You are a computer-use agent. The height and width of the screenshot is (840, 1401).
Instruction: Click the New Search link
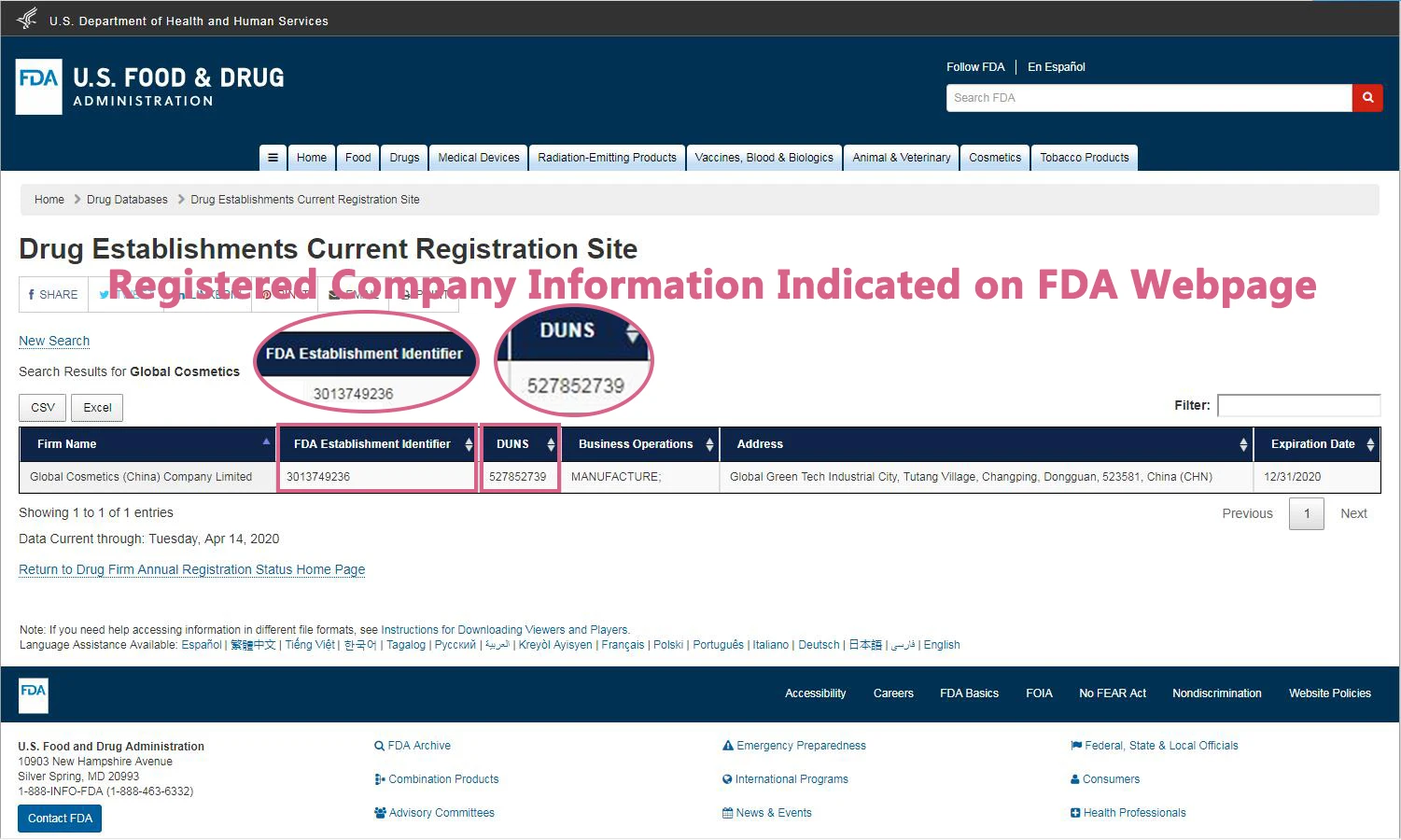pos(54,342)
